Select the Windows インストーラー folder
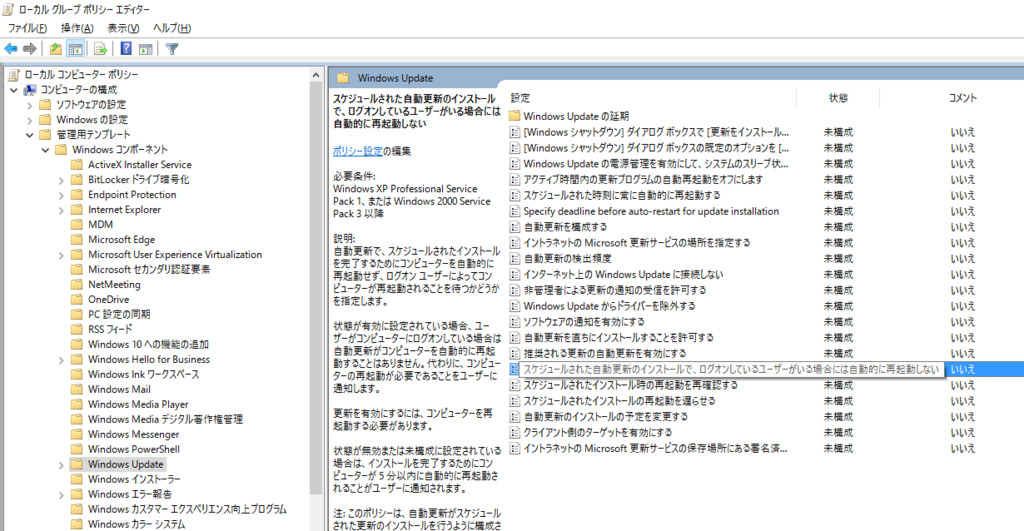The height and width of the screenshot is (531, 1024). click(x=134, y=479)
